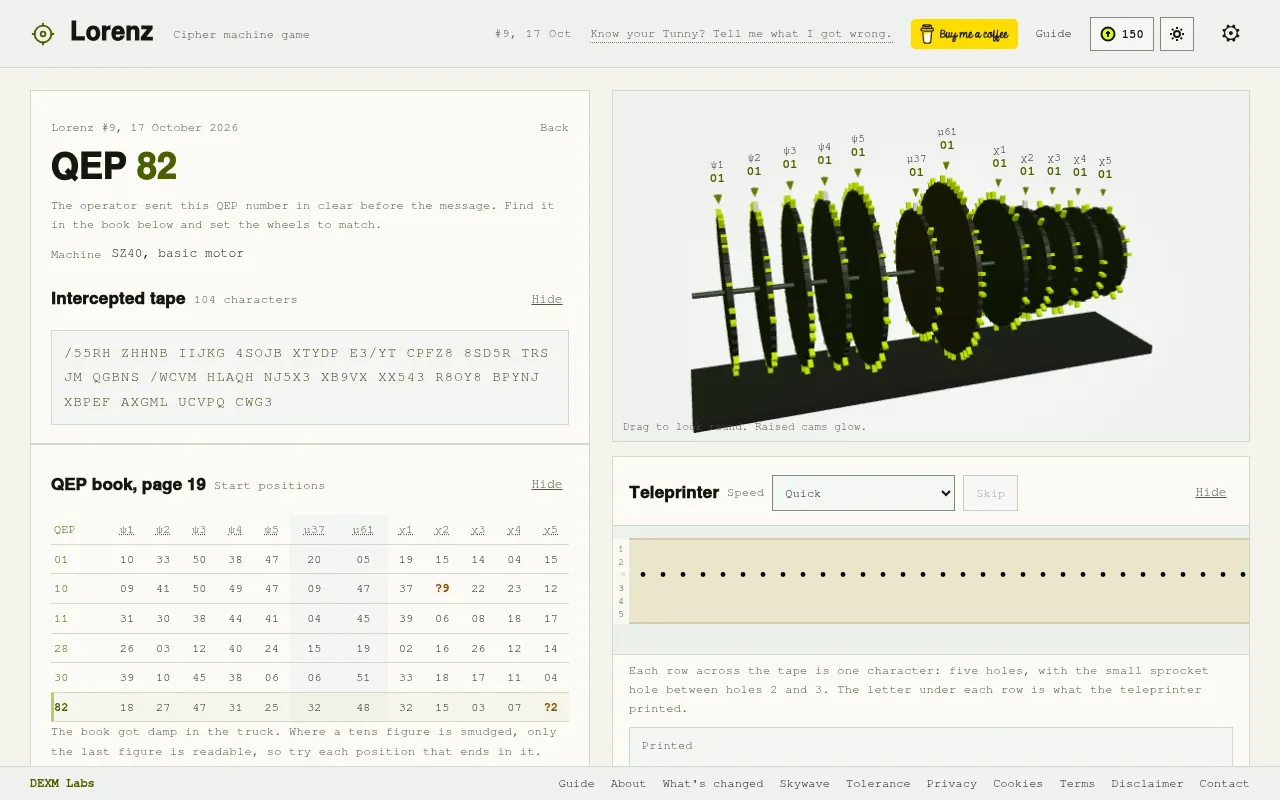Click the smudged ?9 value in row 10
The image size is (1280, 800).
pyautogui.click(x=442, y=589)
